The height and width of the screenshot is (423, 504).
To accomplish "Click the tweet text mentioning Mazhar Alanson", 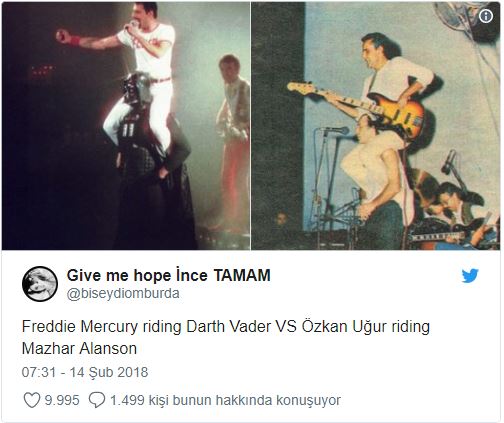I will pos(226,337).
